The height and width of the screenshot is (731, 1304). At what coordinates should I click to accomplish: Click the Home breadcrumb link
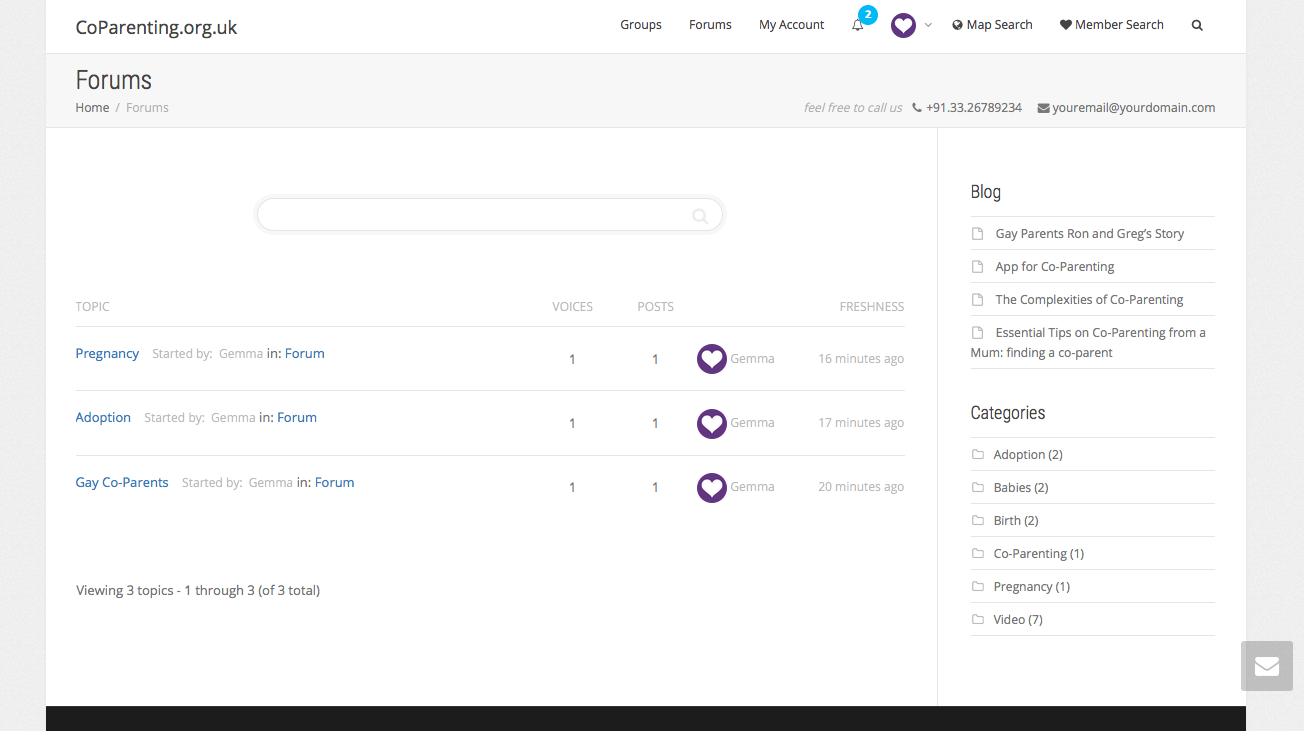pyautogui.click(x=92, y=108)
